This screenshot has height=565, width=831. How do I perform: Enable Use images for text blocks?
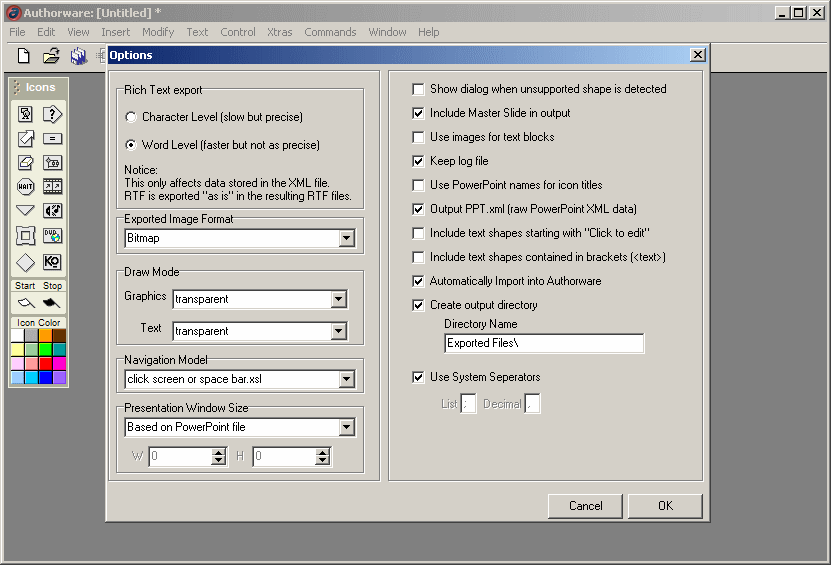418,137
